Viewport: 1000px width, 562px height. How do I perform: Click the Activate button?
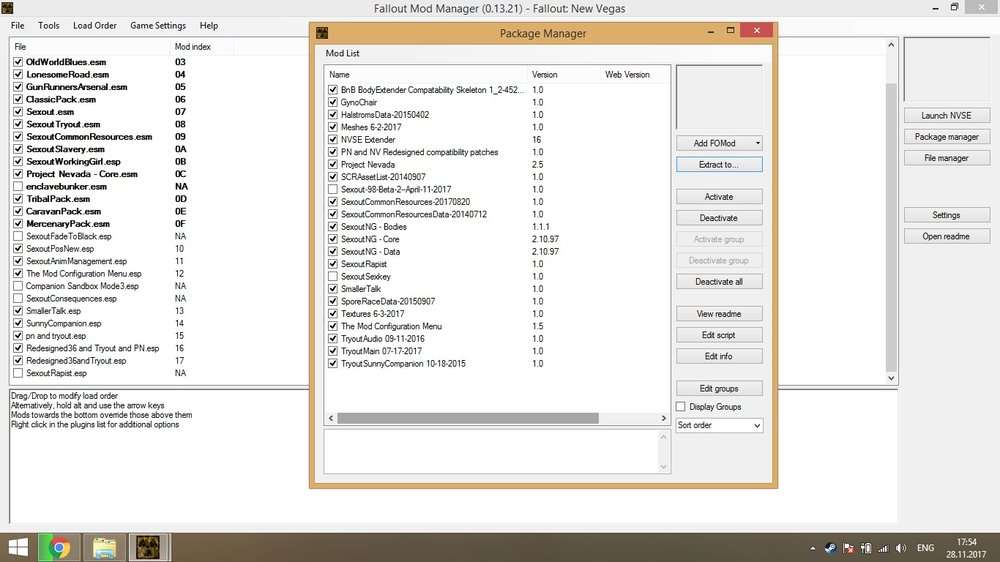coord(719,196)
